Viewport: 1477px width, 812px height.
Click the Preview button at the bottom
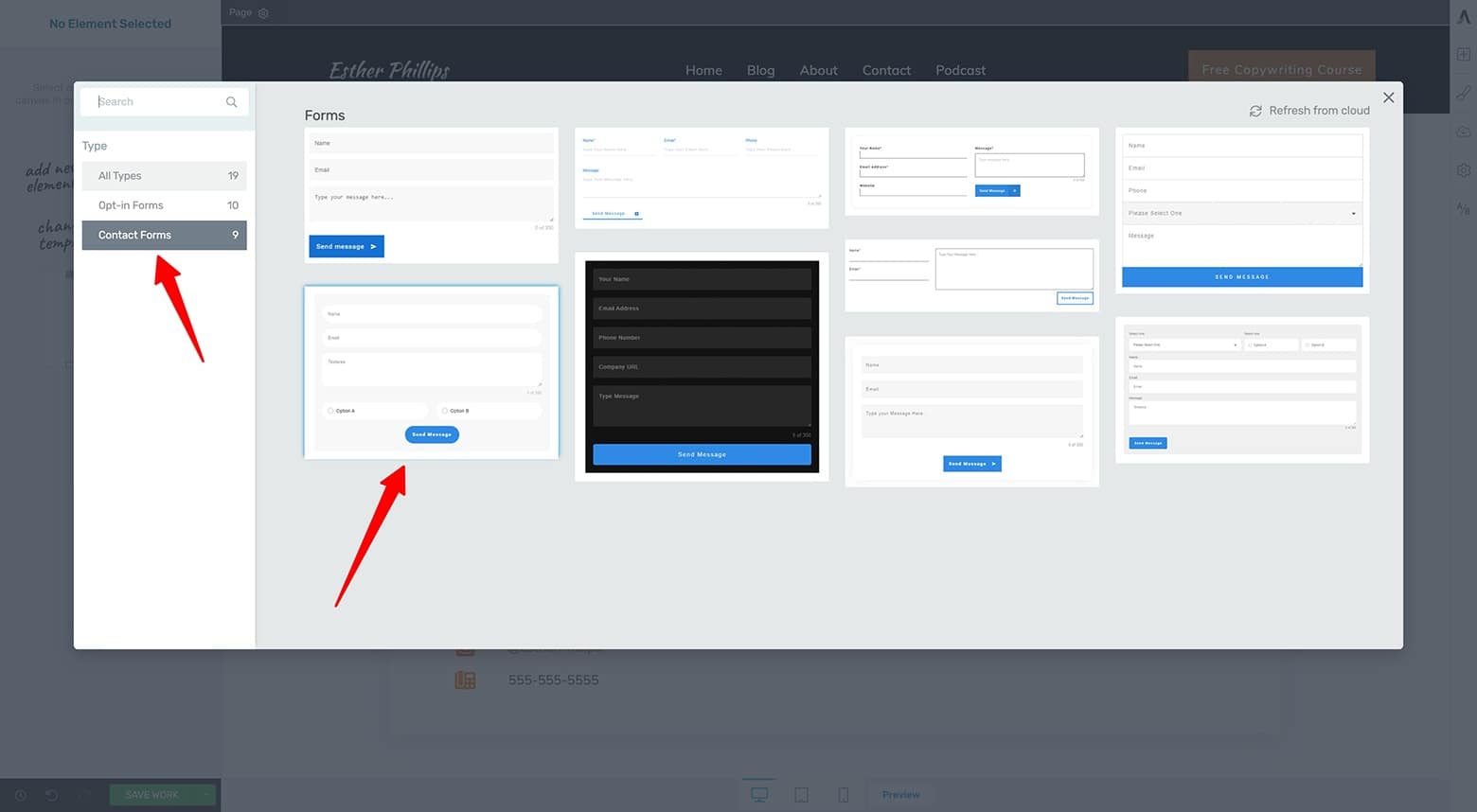900,795
